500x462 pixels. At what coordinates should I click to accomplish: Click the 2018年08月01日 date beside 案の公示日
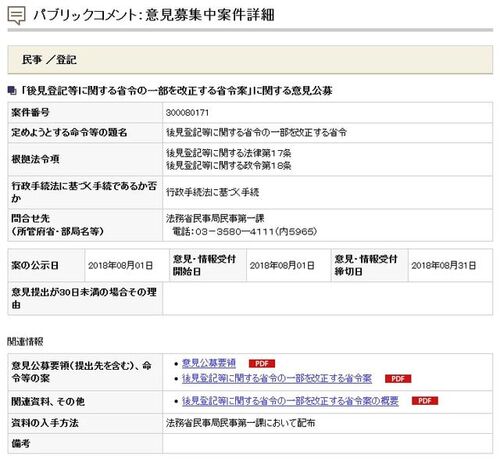click(121, 265)
